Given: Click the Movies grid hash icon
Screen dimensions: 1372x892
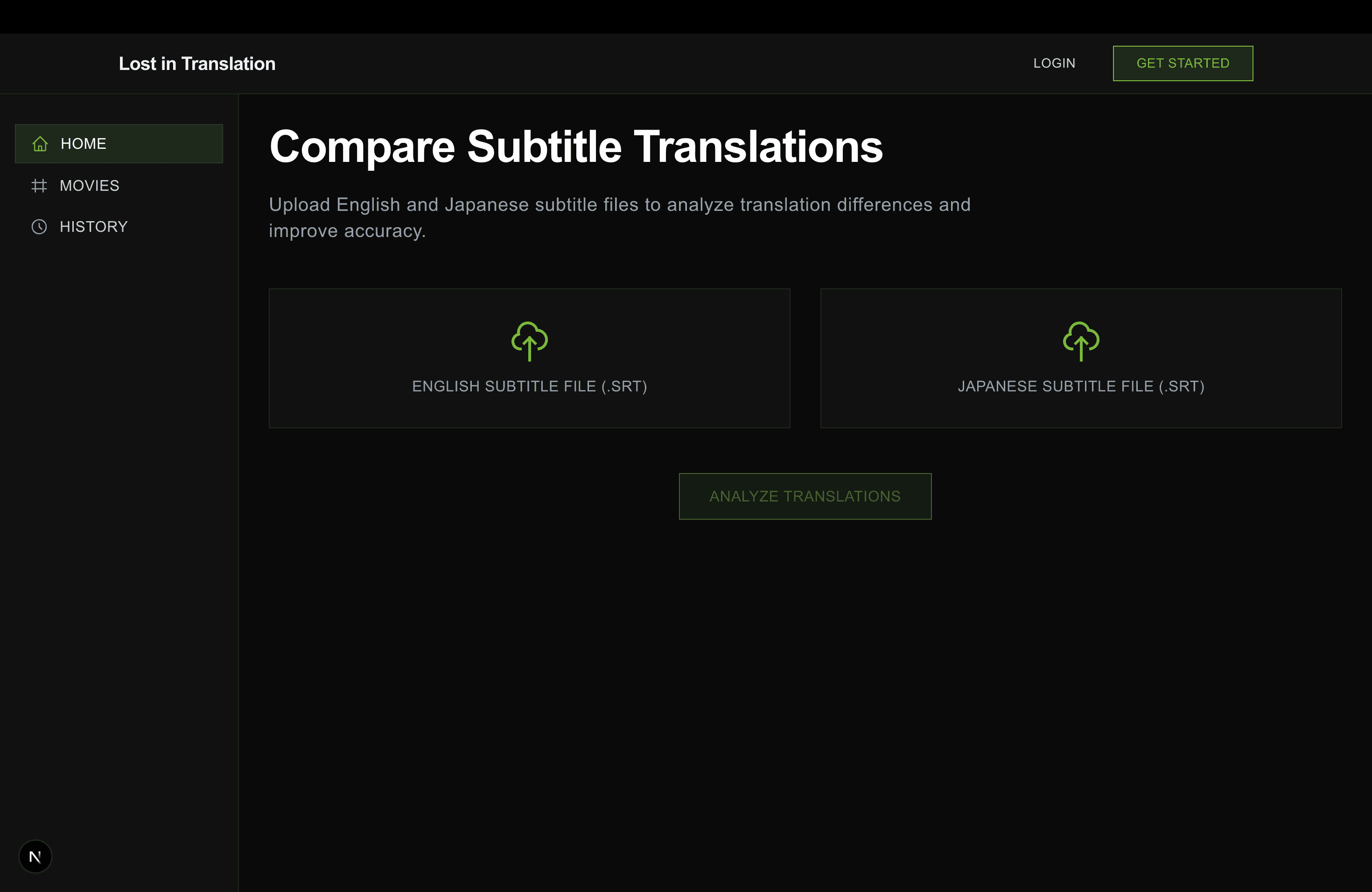Looking at the screenshot, I should pos(39,186).
